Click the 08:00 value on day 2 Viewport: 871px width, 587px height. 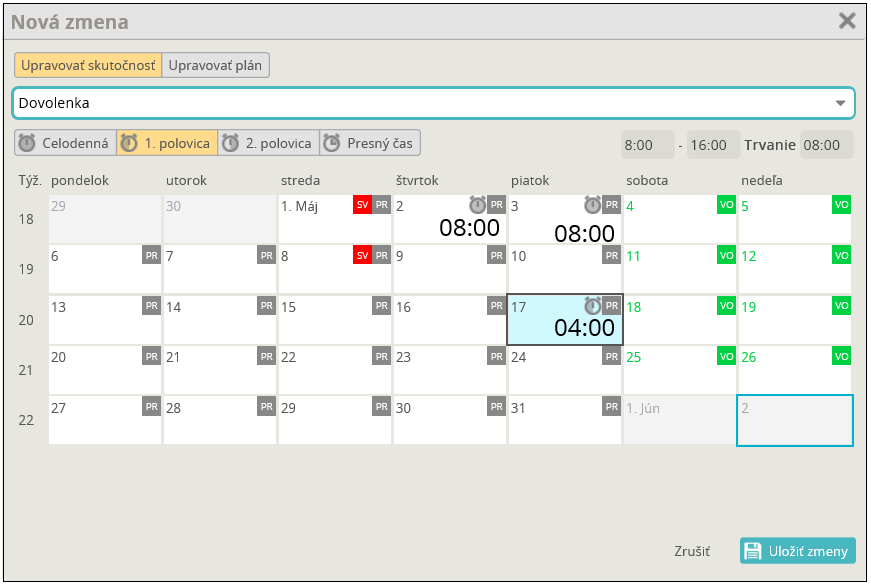(469, 228)
